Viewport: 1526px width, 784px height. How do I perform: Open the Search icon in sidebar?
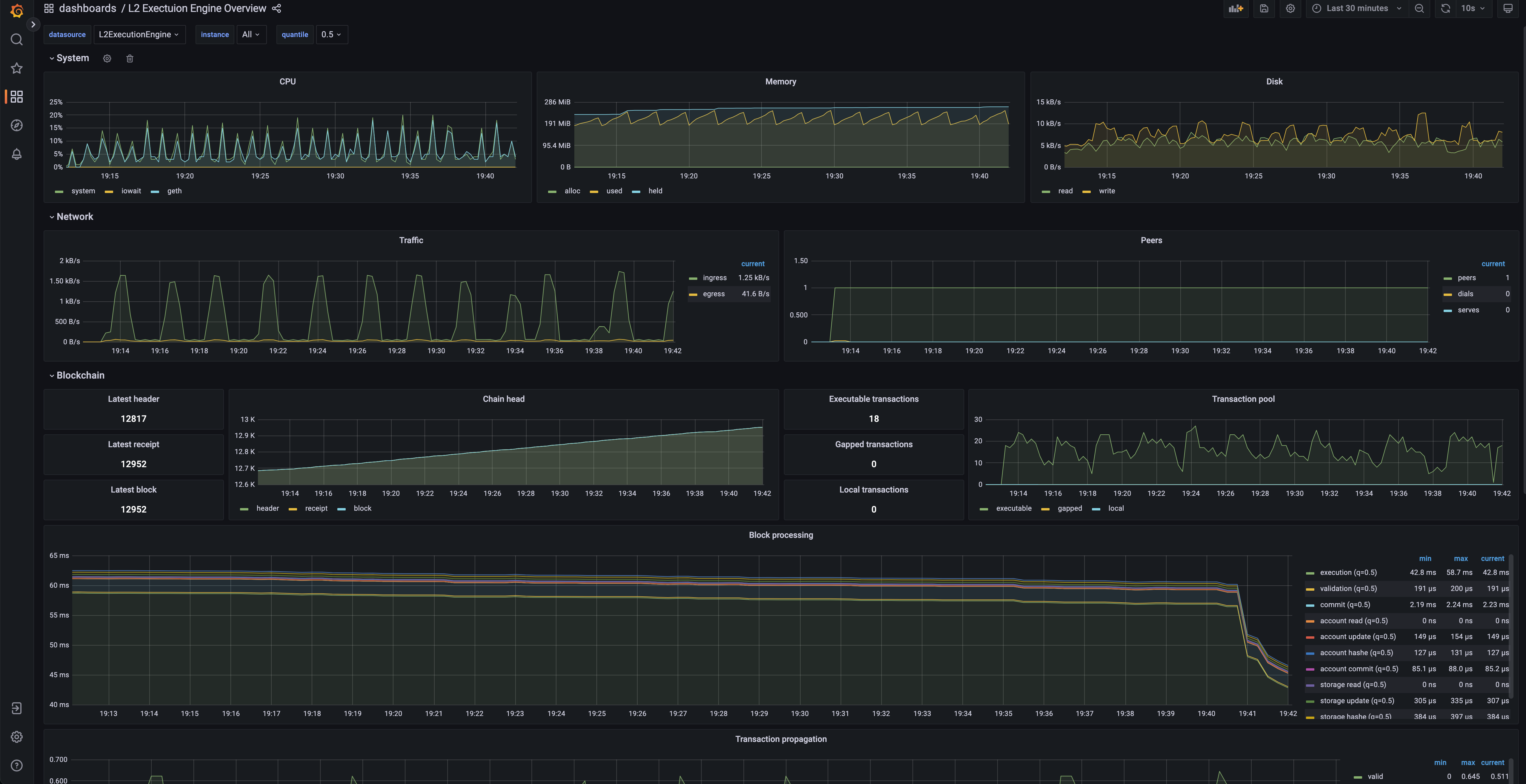pyautogui.click(x=17, y=40)
